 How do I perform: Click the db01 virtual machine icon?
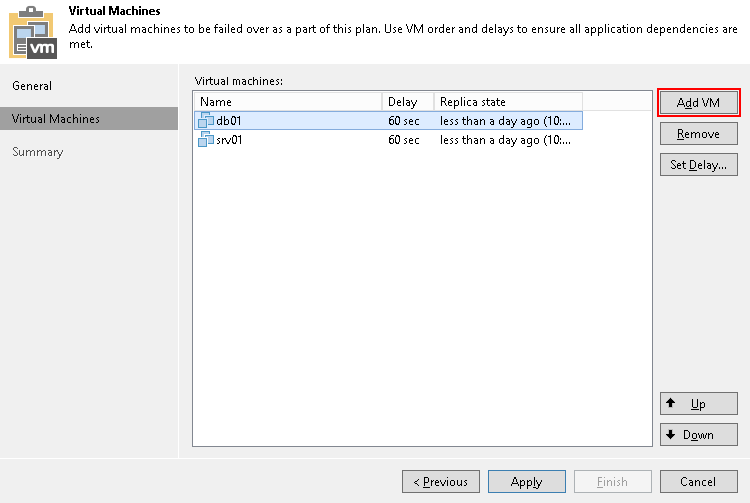(x=206, y=121)
